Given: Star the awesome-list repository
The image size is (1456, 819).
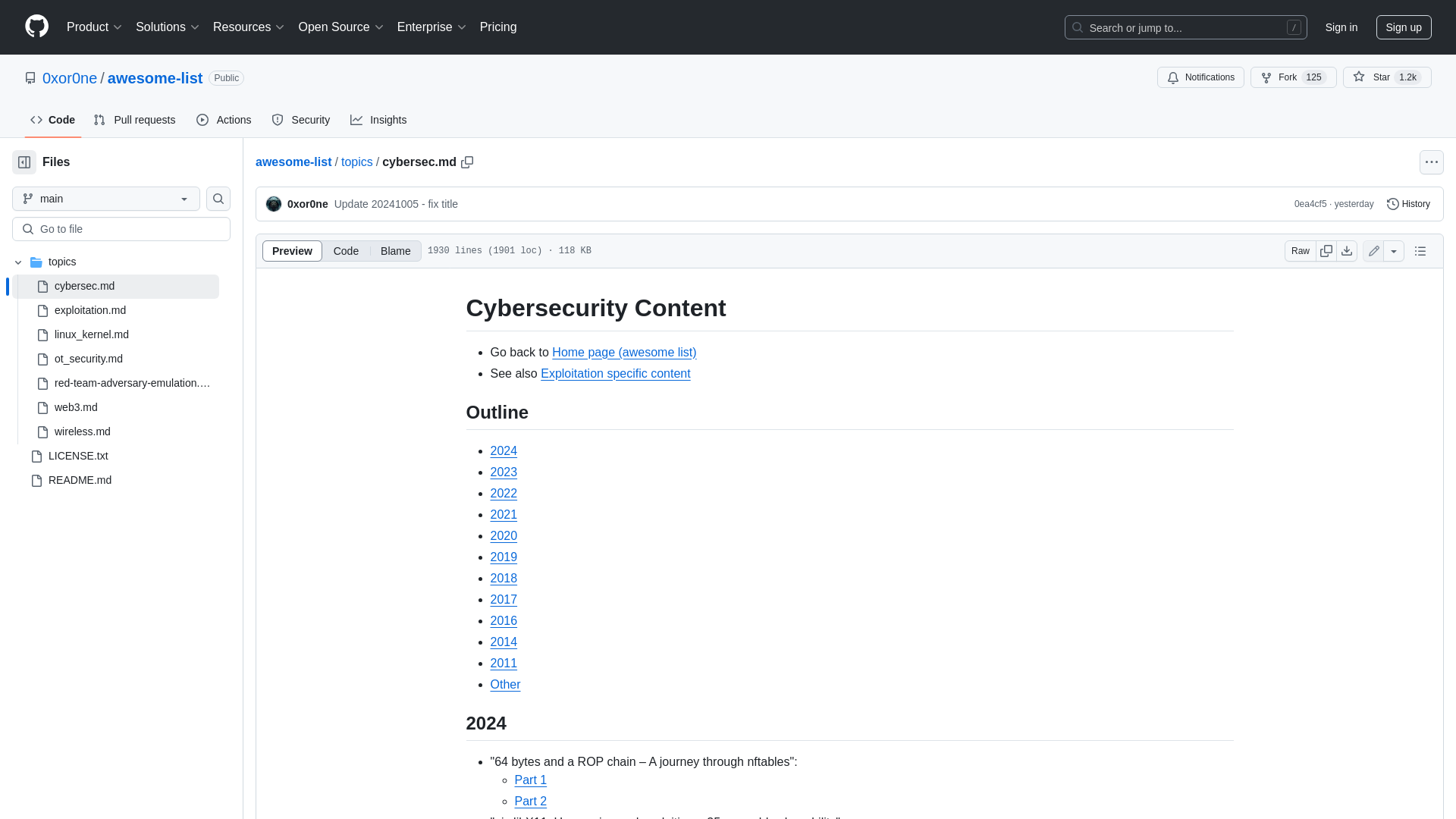Looking at the screenshot, I should click(1387, 77).
